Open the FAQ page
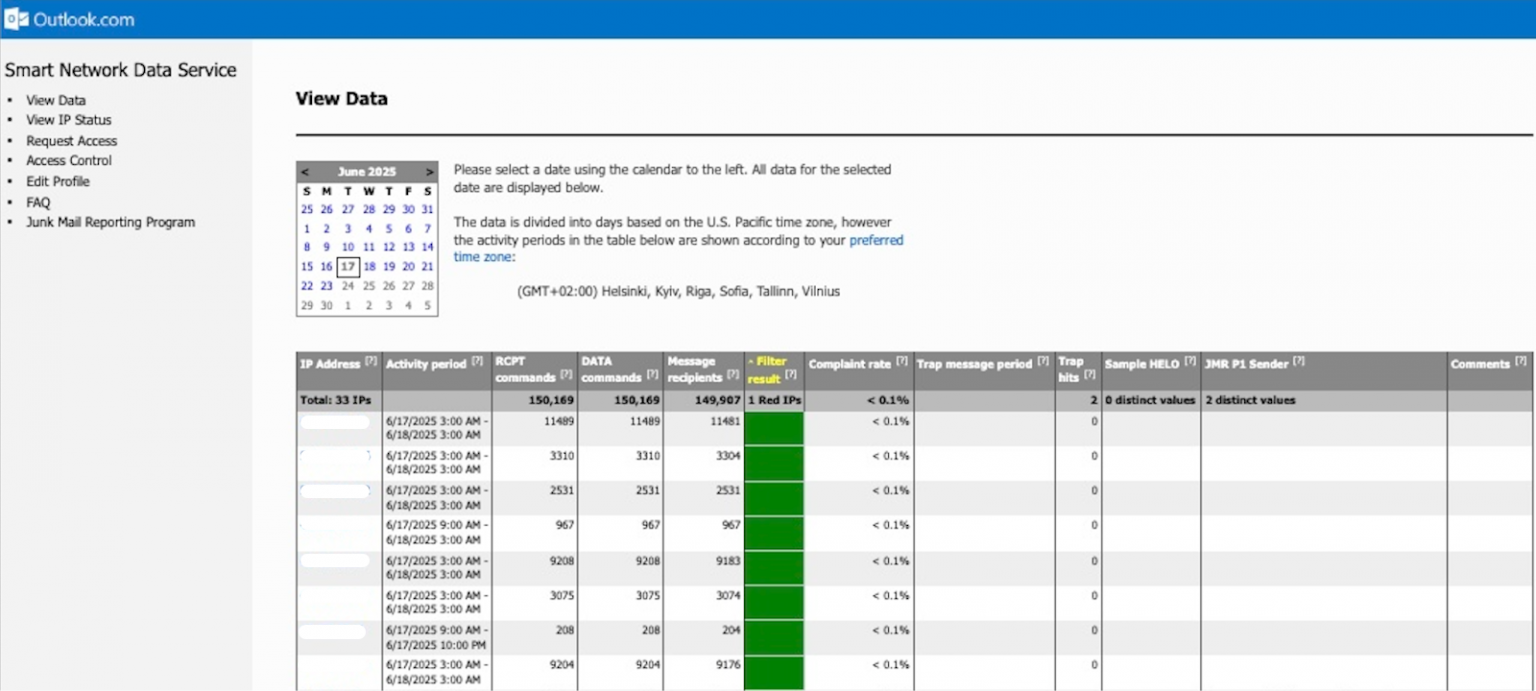The width and height of the screenshot is (1536, 691). coord(37,202)
